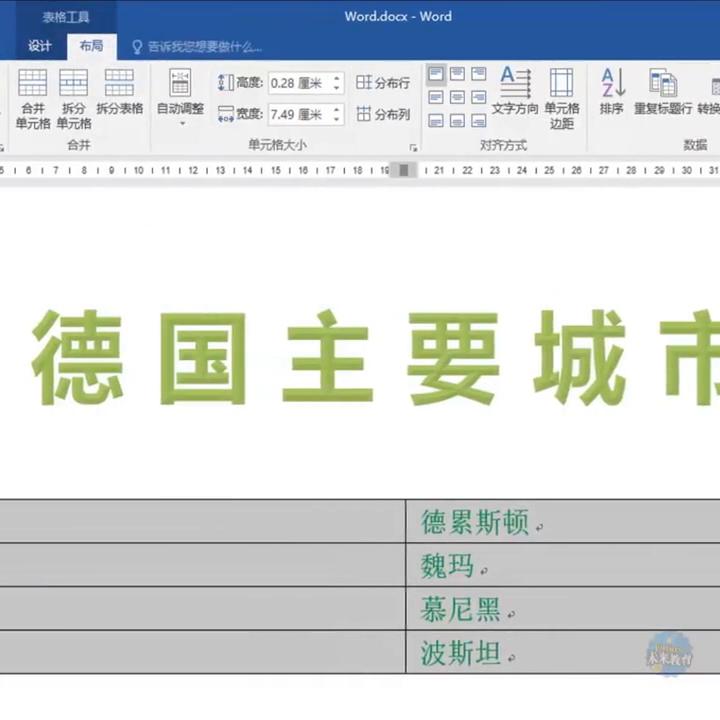Click the empty cell left of 波斯坦
This screenshot has height=720, width=720.
(x=202, y=652)
